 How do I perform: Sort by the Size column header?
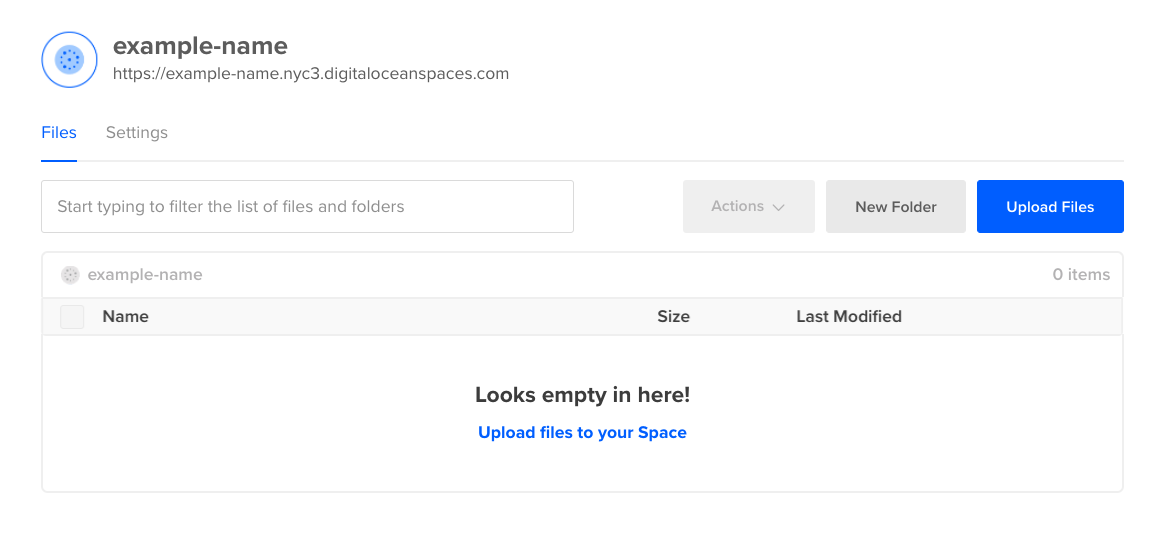tap(674, 317)
